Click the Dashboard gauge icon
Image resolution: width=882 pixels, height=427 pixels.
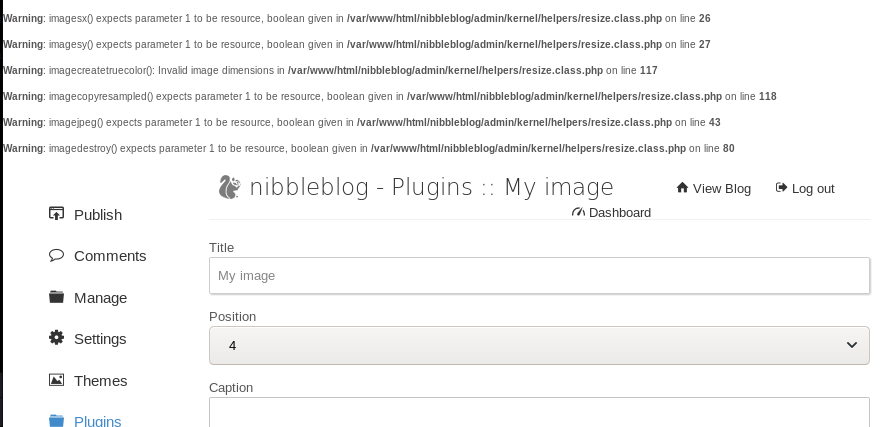pos(578,212)
